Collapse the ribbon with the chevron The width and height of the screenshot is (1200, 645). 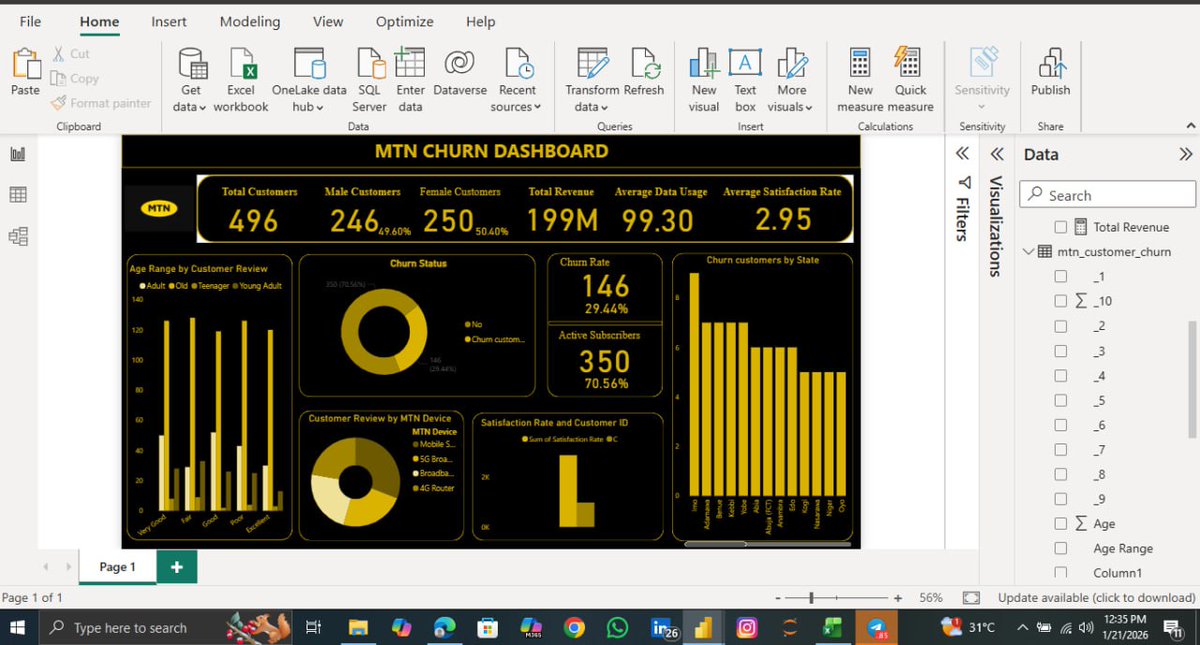click(1189, 126)
